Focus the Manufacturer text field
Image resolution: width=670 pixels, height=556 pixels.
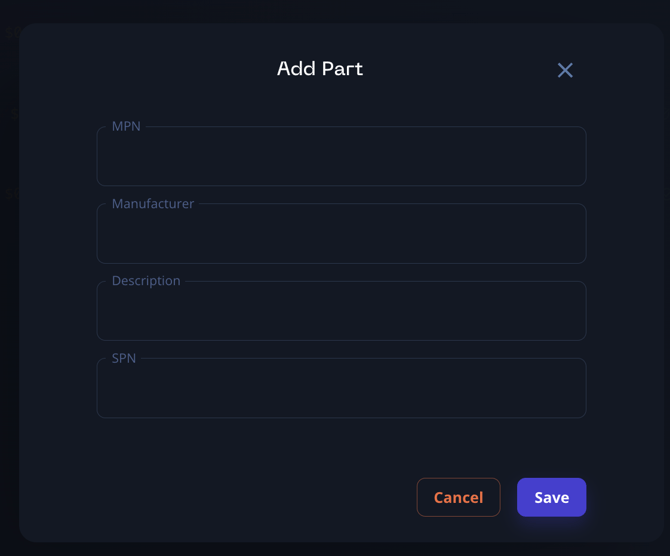point(341,235)
